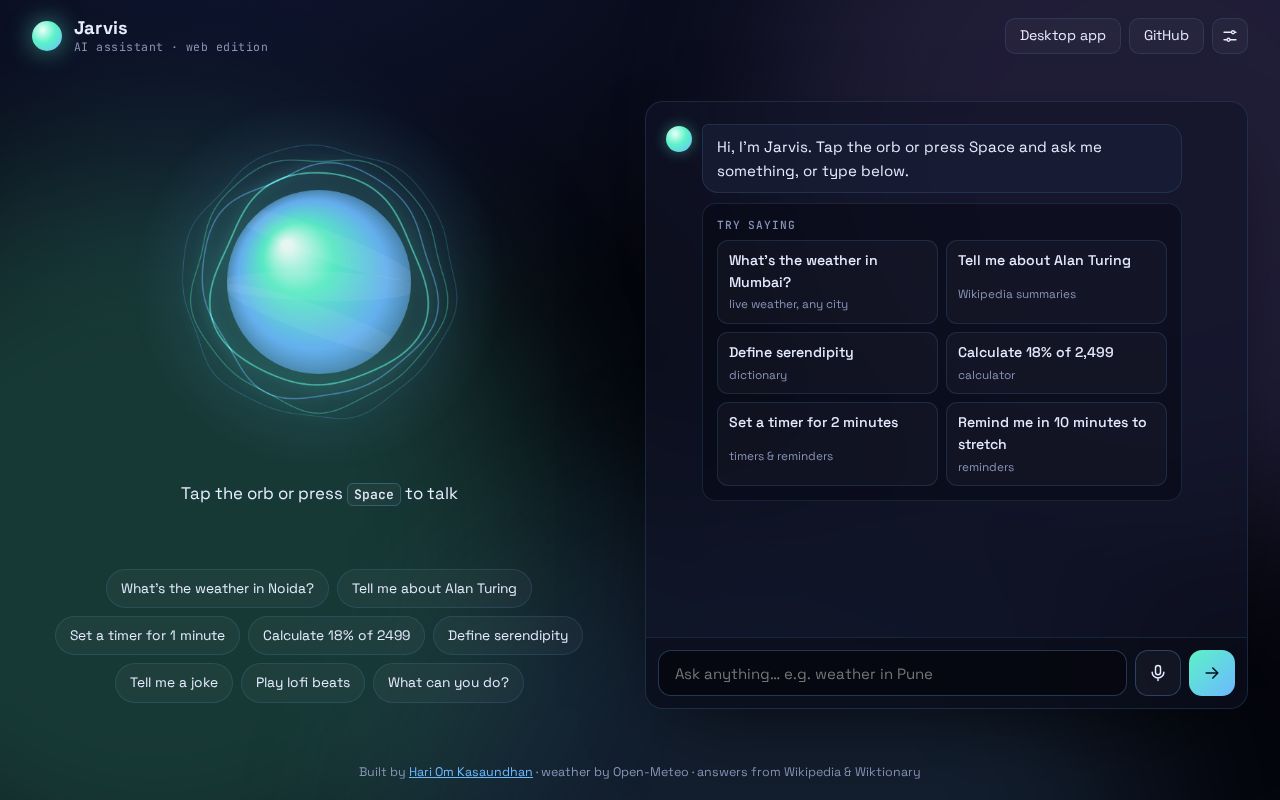The image size is (1280, 800).
Task: Choose "Set a timer for 2 minutes" card
Action: (827, 444)
